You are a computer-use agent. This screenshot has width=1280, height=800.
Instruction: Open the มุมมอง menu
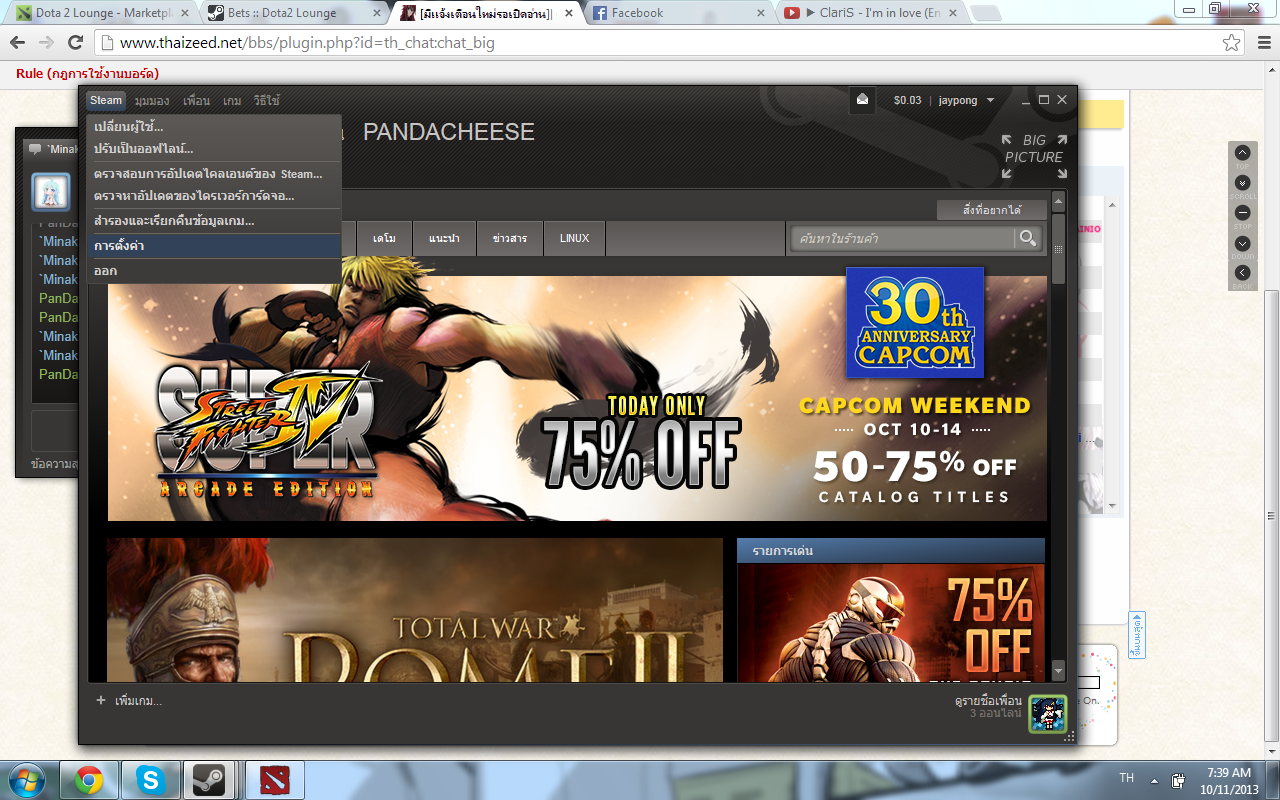coord(152,101)
